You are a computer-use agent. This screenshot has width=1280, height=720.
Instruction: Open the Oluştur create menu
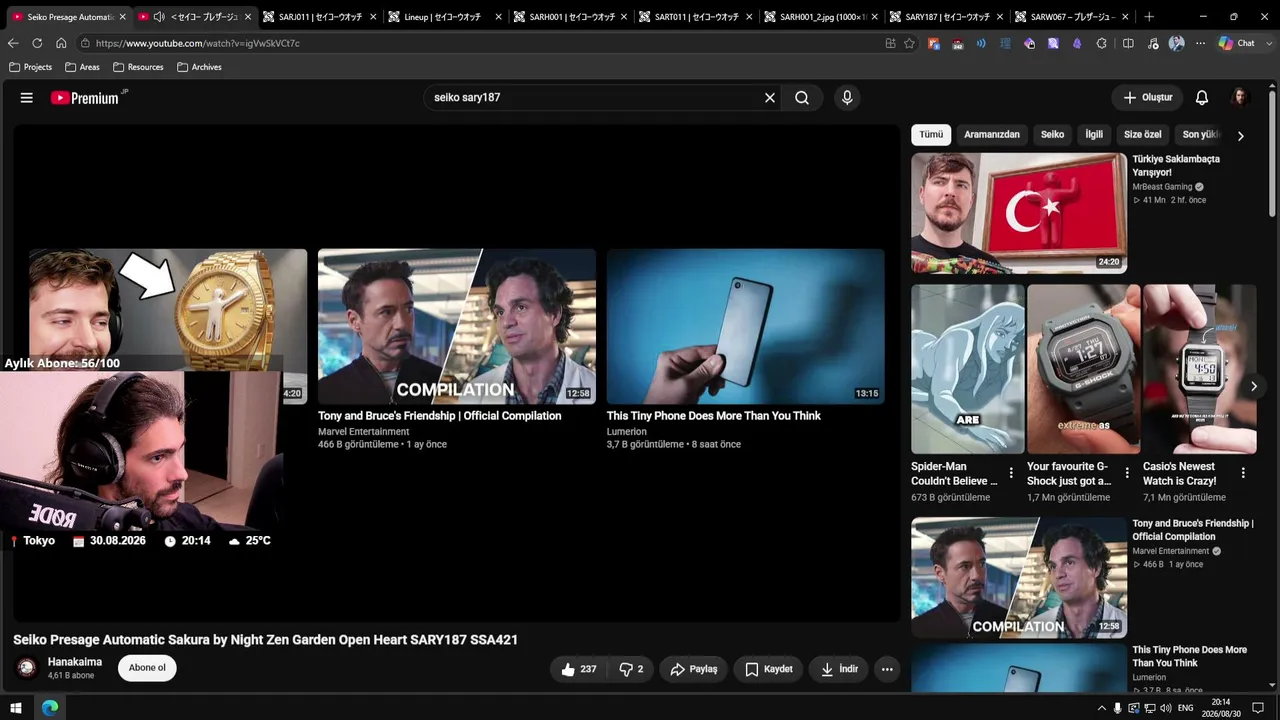(x=1147, y=98)
